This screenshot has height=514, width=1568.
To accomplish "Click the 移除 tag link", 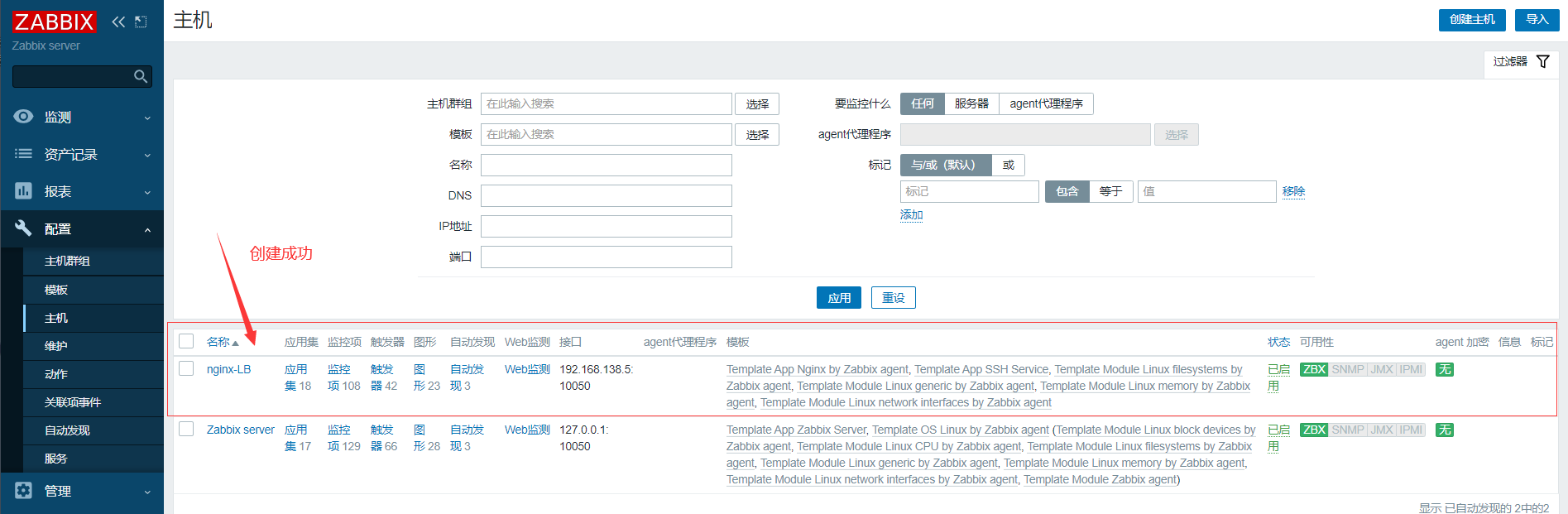I will point(1294,191).
